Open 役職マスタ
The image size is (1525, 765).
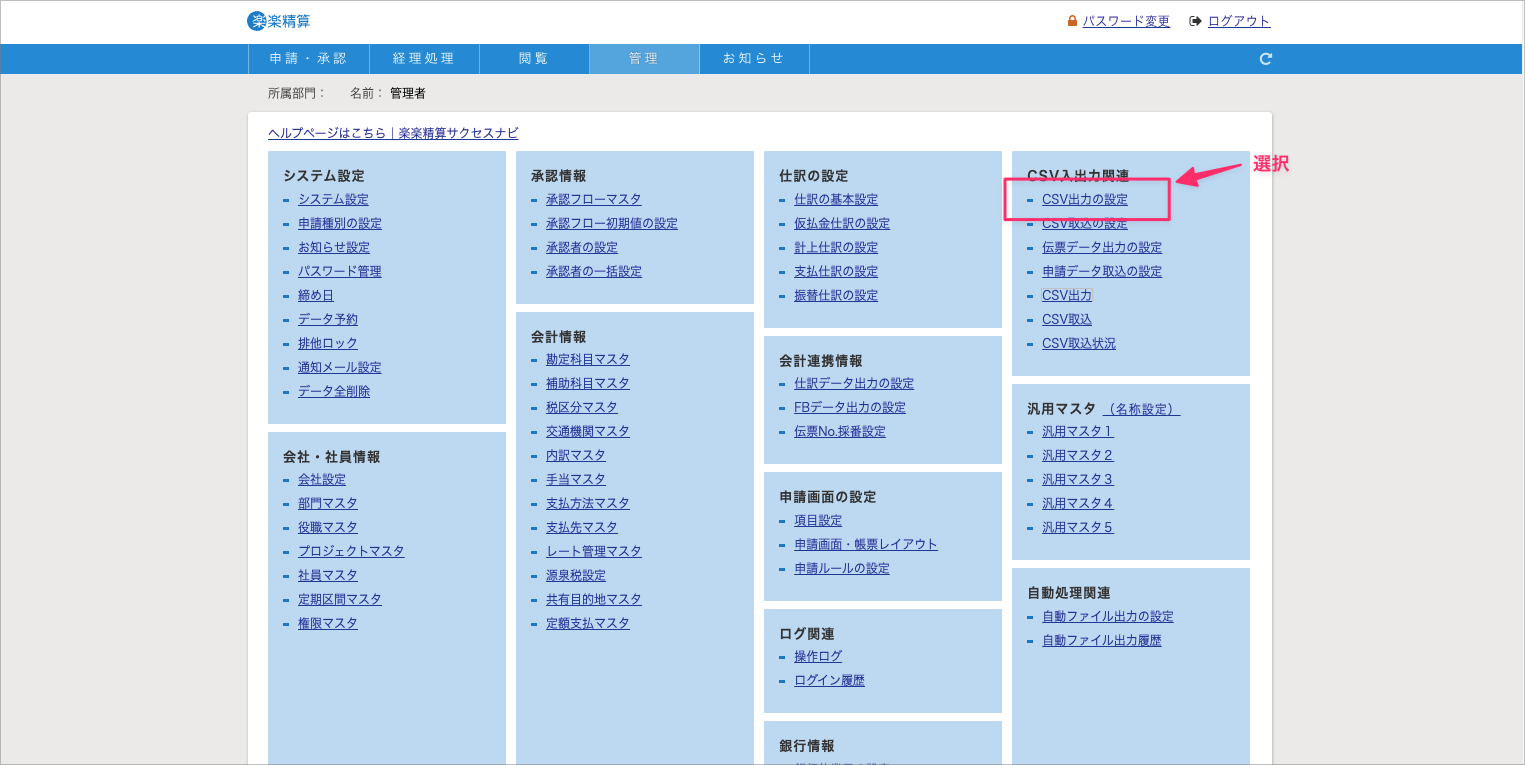328,528
